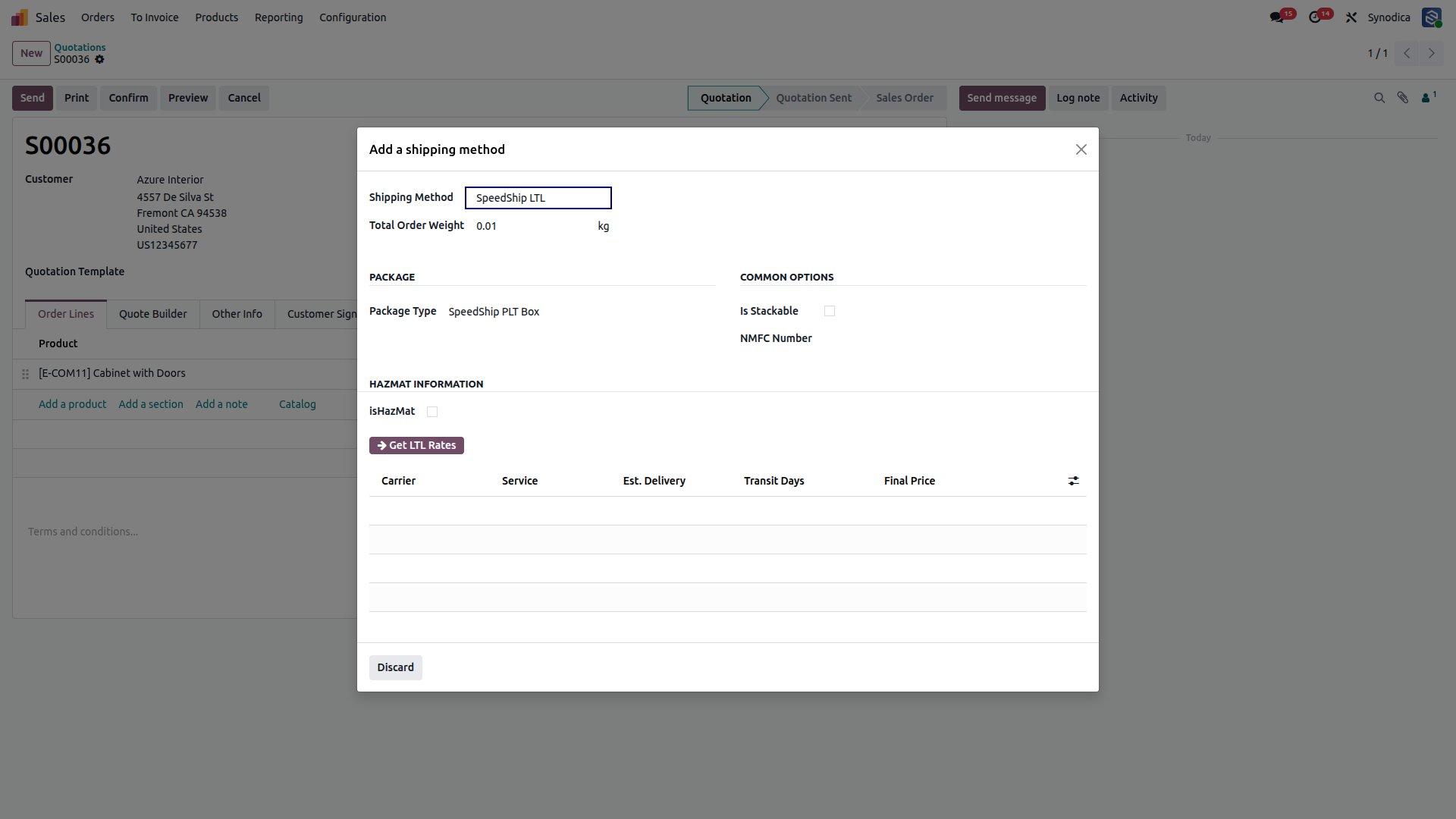Click the NMFC Number input field
The height and width of the screenshot is (819, 1456).
pyautogui.click(x=955, y=339)
